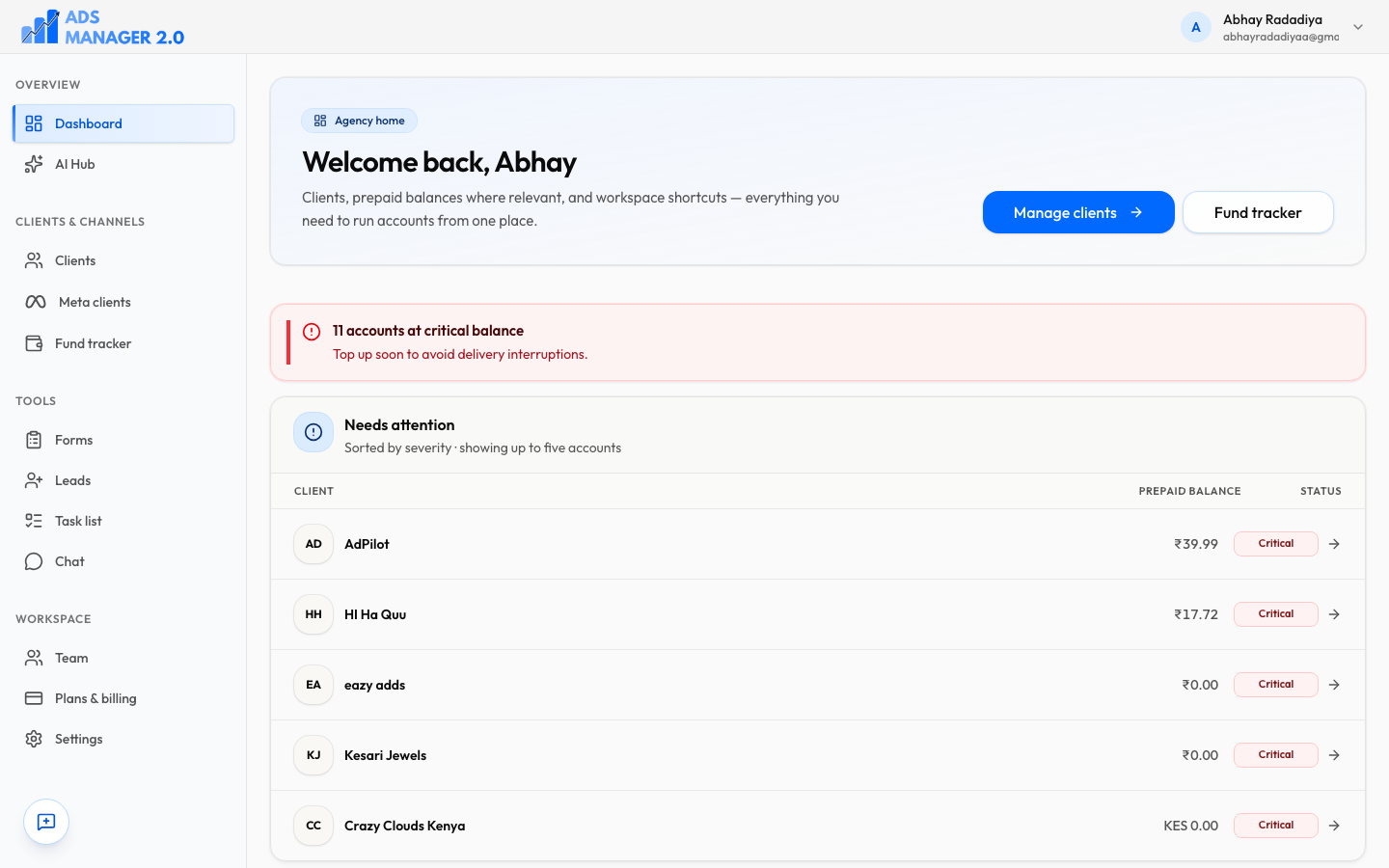Open eazy adds row arrow
This screenshot has height=868, width=1389.
click(1334, 685)
